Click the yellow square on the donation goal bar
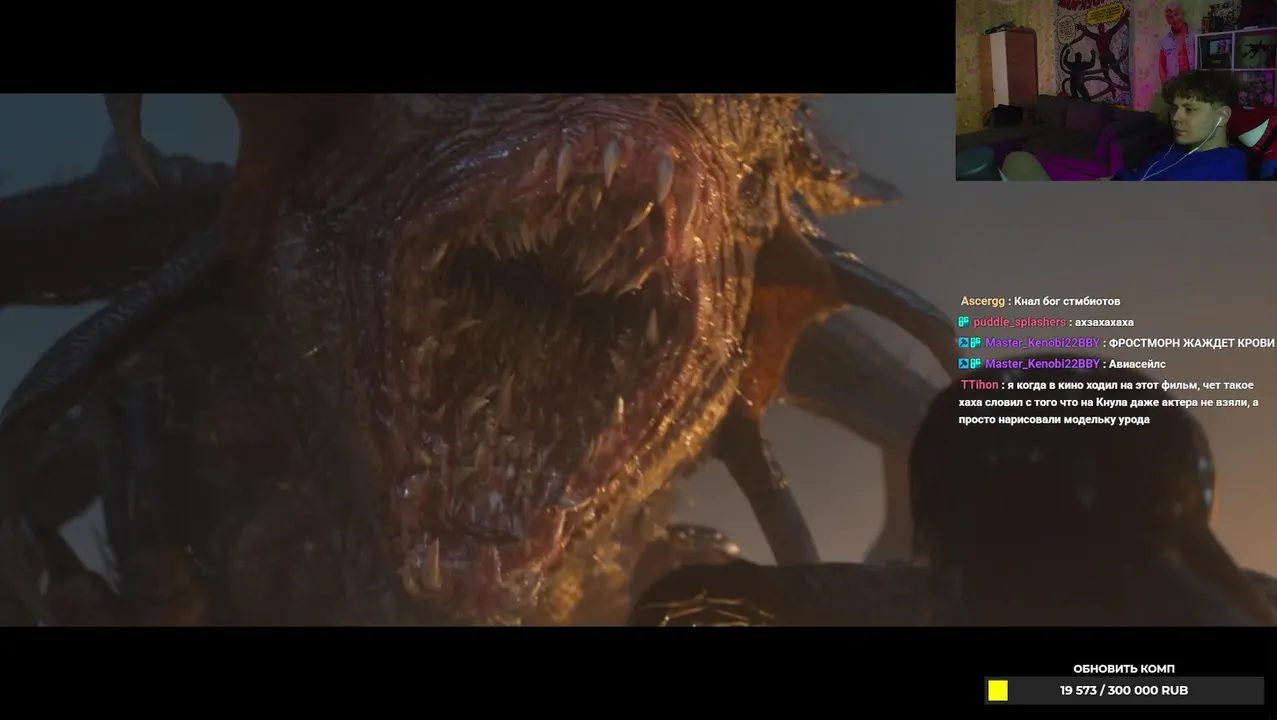Viewport: 1277px width, 720px height. [x=998, y=690]
